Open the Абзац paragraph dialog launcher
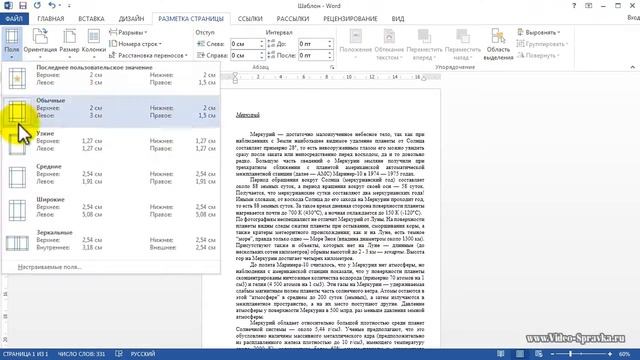 click(332, 67)
